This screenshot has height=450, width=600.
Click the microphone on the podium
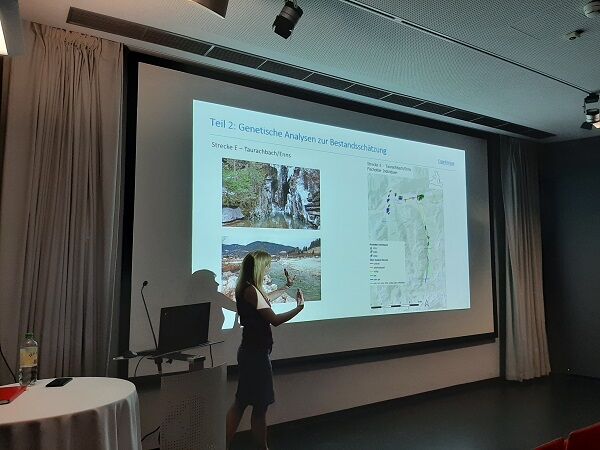pos(146,310)
